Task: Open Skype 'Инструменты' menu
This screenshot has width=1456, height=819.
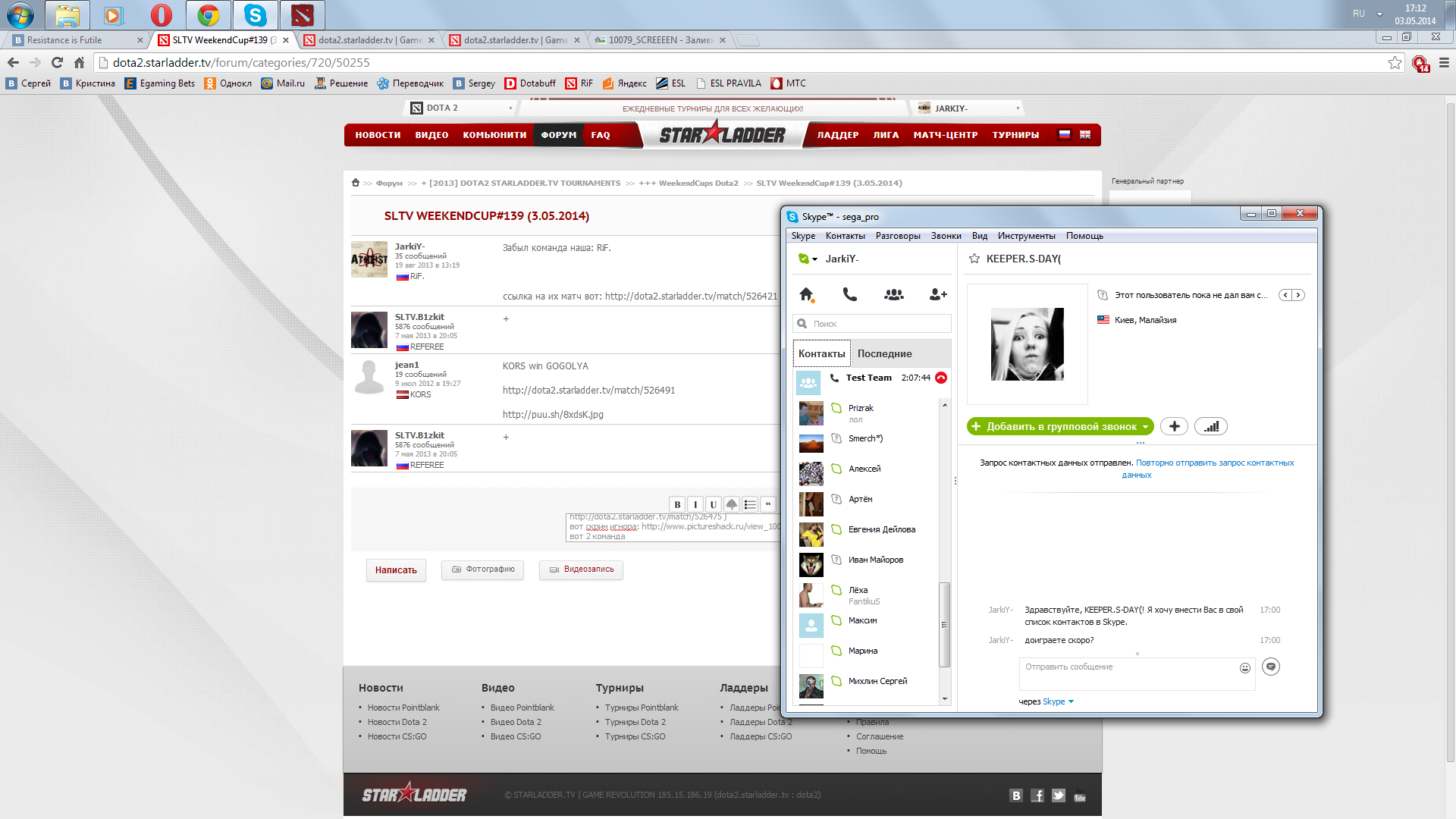Action: [x=1026, y=236]
